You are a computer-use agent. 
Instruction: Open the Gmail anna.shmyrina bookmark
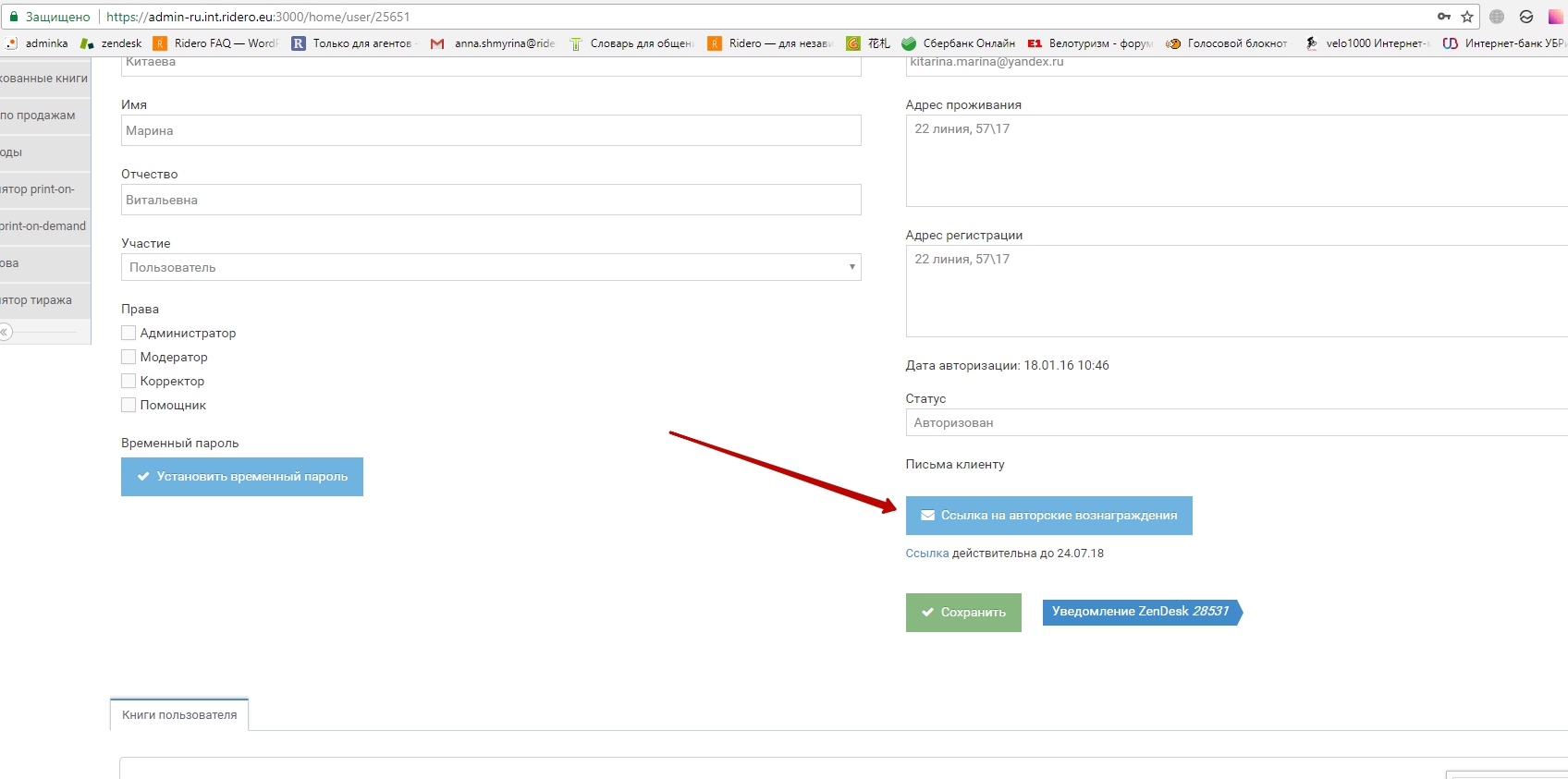[x=494, y=43]
